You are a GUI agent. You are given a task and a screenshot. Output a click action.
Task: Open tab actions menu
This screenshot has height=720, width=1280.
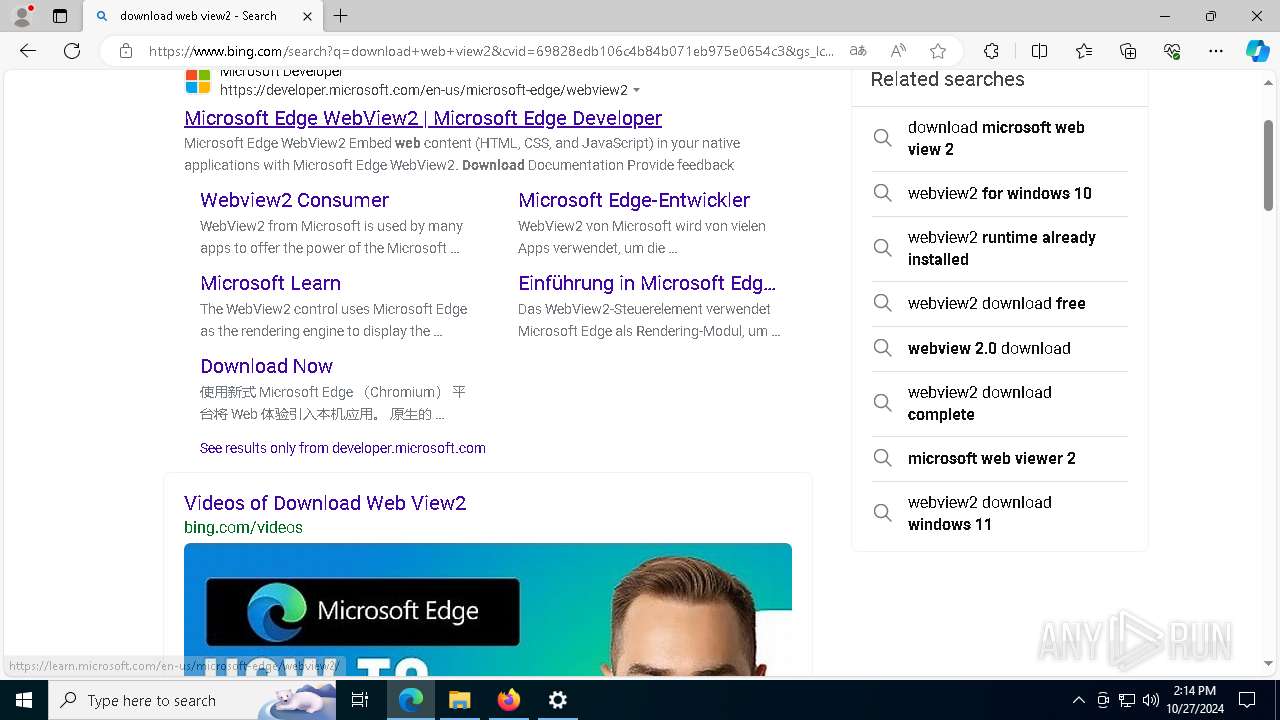(60, 16)
